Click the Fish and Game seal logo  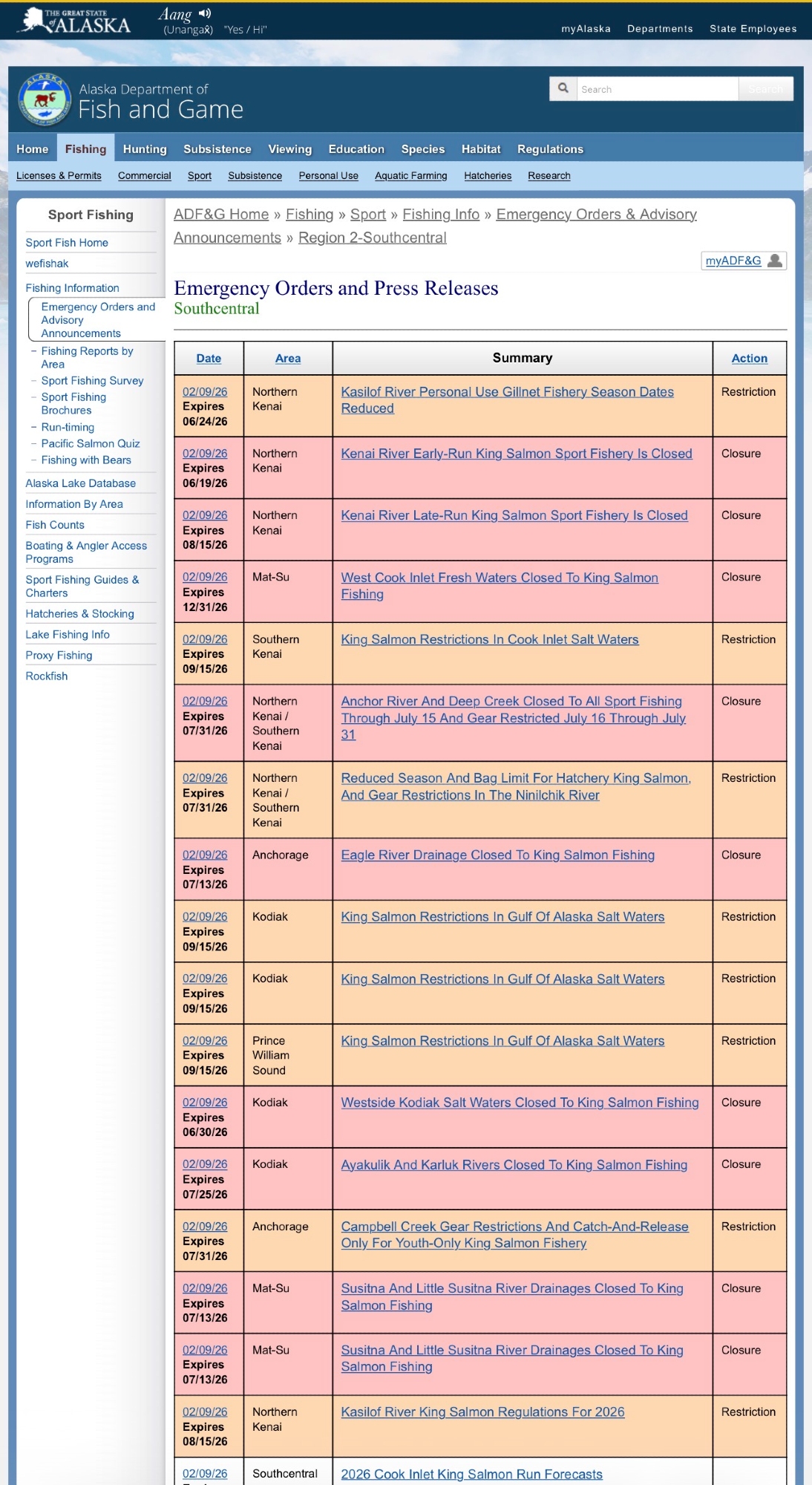point(45,99)
